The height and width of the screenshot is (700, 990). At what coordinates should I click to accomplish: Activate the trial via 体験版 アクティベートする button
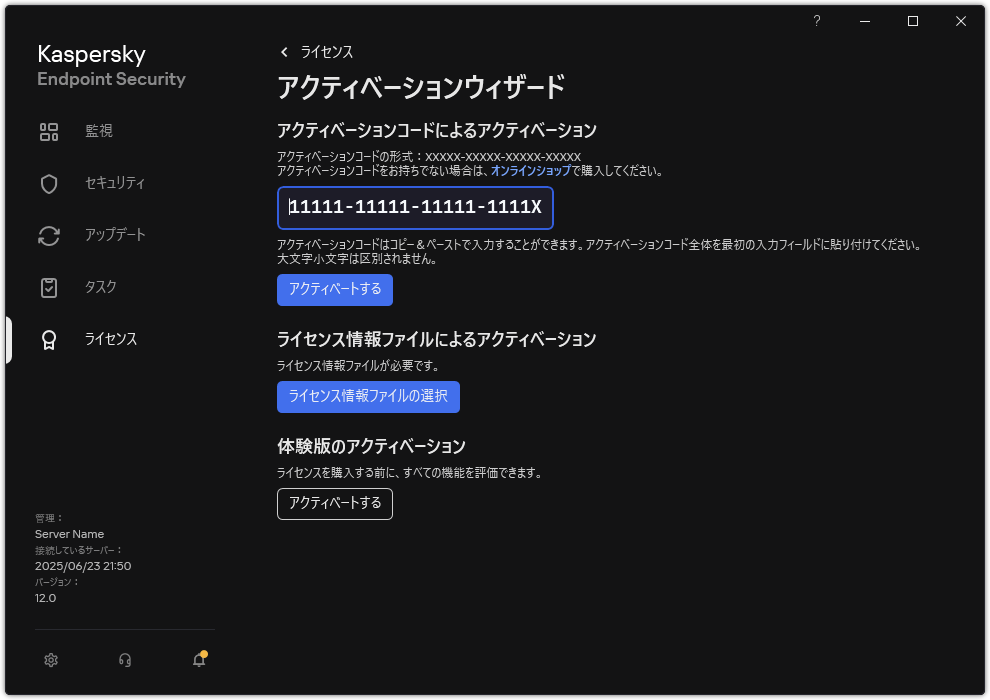click(334, 504)
